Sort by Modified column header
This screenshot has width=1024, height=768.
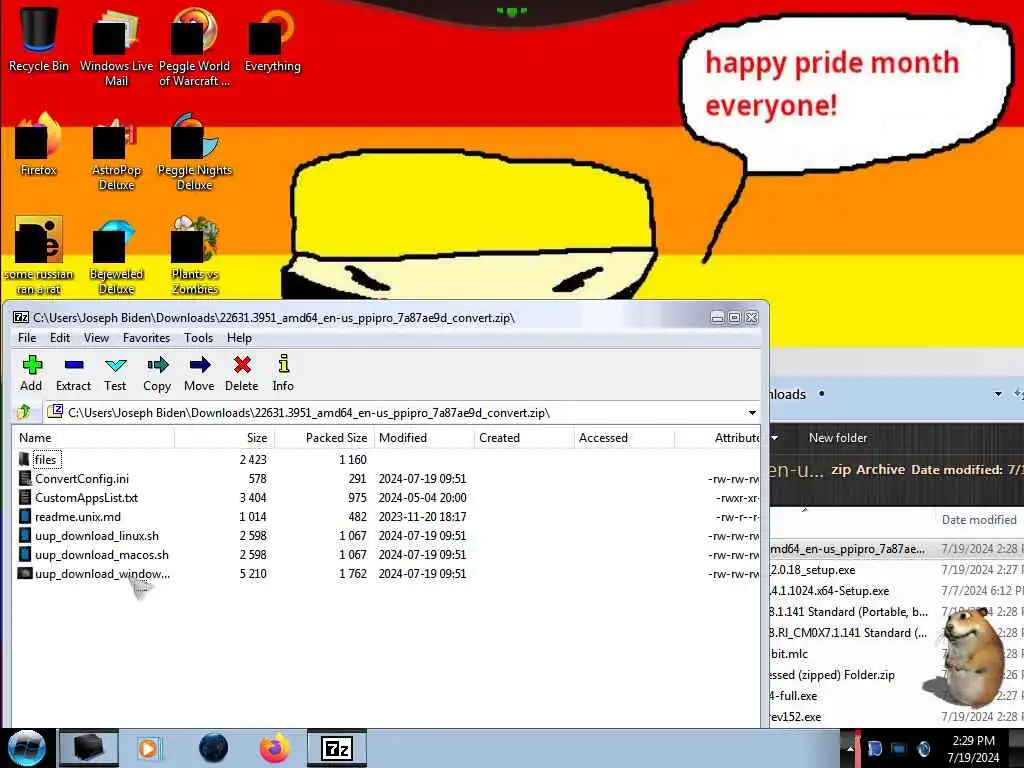[424, 438]
